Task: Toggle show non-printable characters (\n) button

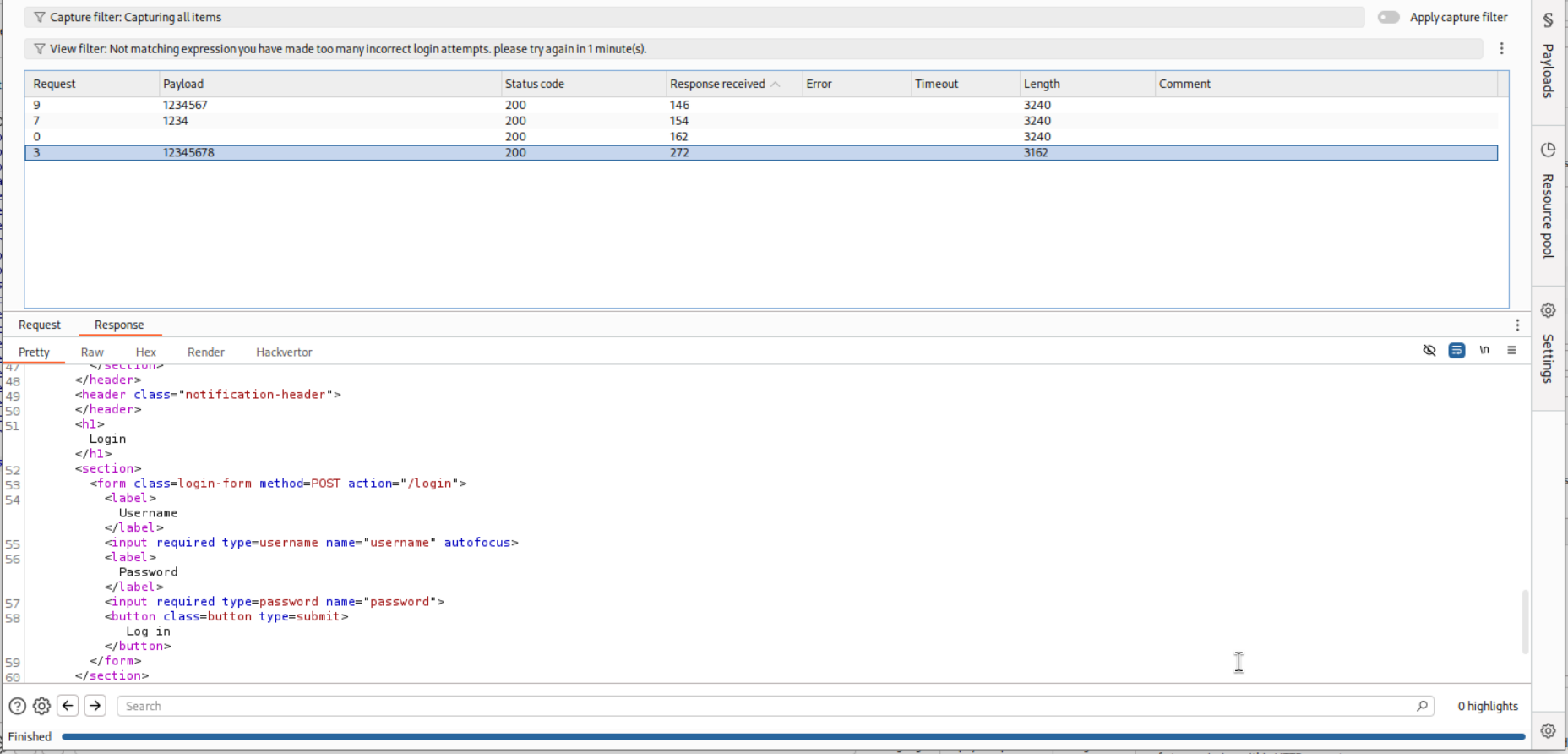Action: pos(1484,351)
